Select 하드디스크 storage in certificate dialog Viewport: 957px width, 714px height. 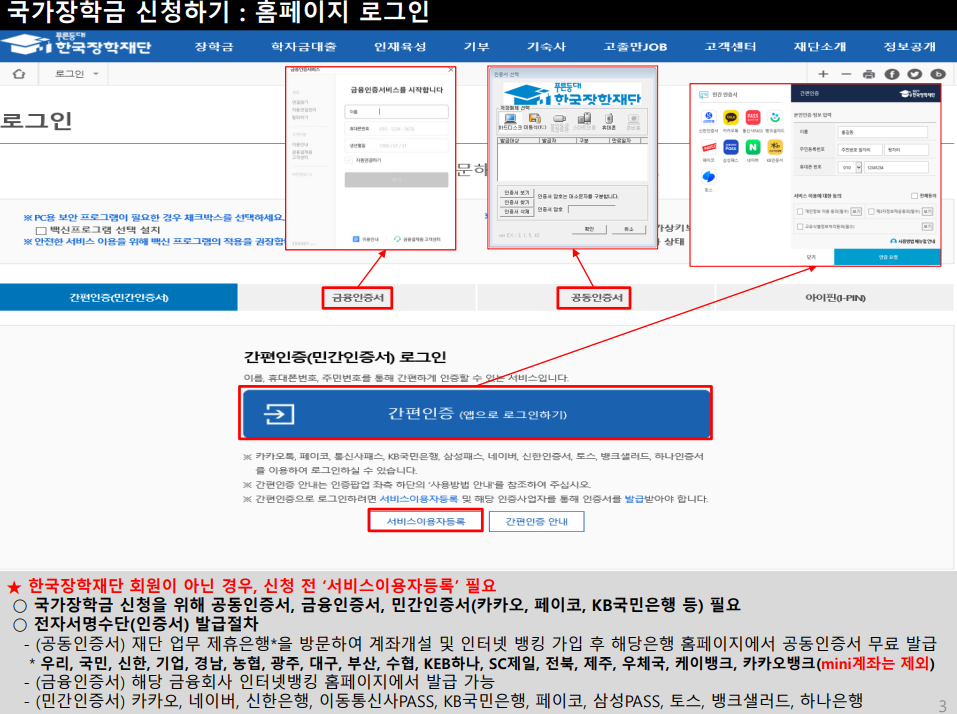click(509, 120)
